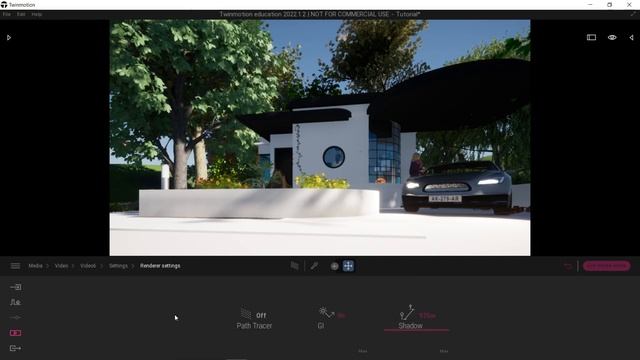This screenshot has width=640, height=360.
Task: Click the red undo arrow icon
Action: click(x=568, y=267)
